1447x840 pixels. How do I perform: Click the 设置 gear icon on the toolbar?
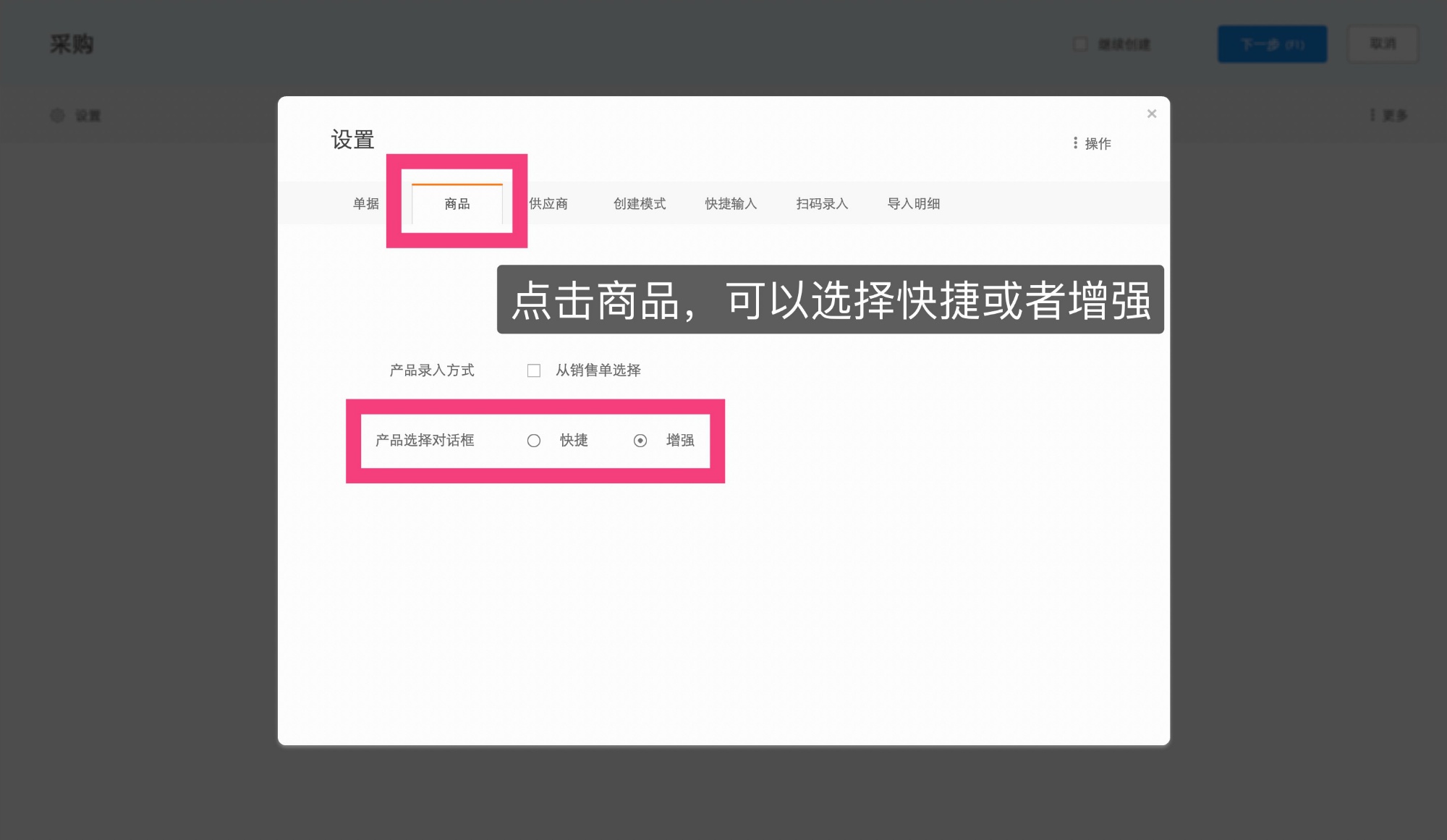tap(58, 115)
